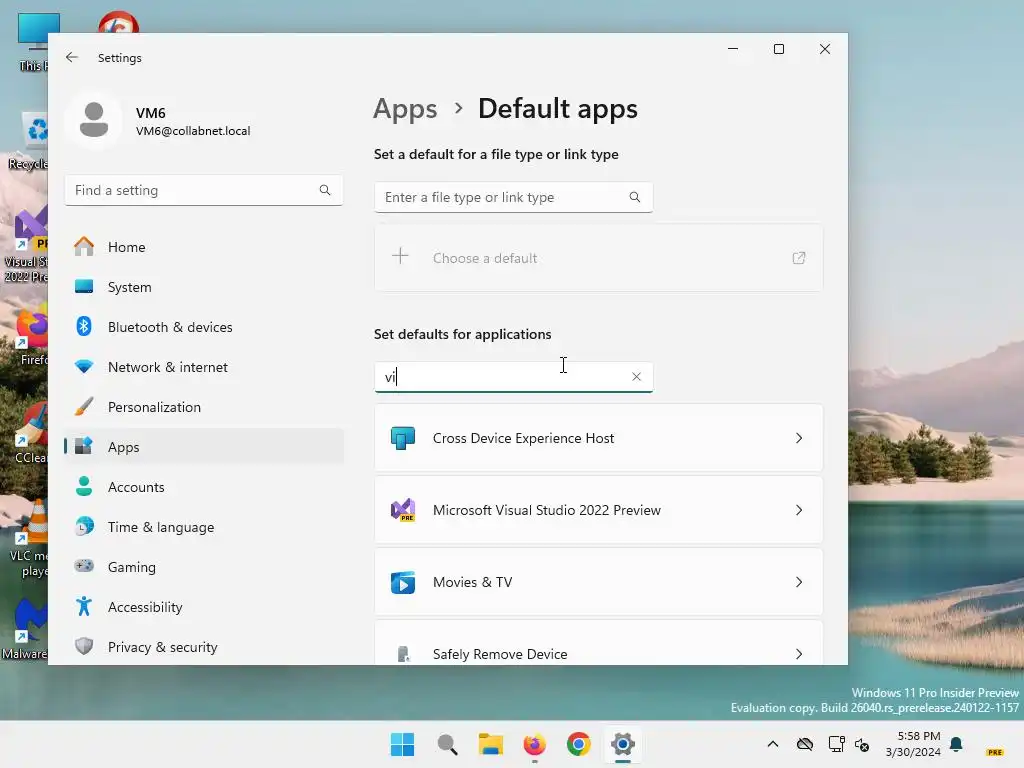Viewport: 1024px width, 768px height.
Task: Open the Windows Start menu
Action: (x=402, y=744)
